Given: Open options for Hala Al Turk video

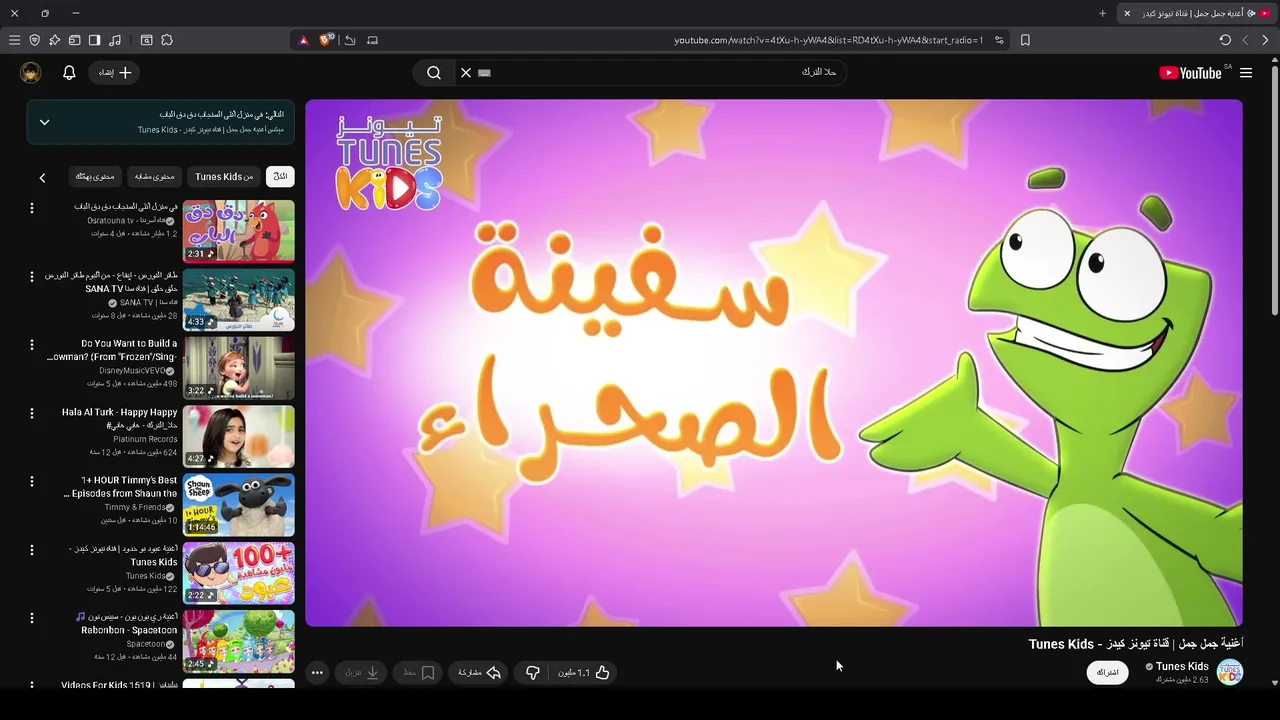Looking at the screenshot, I should coord(31,413).
